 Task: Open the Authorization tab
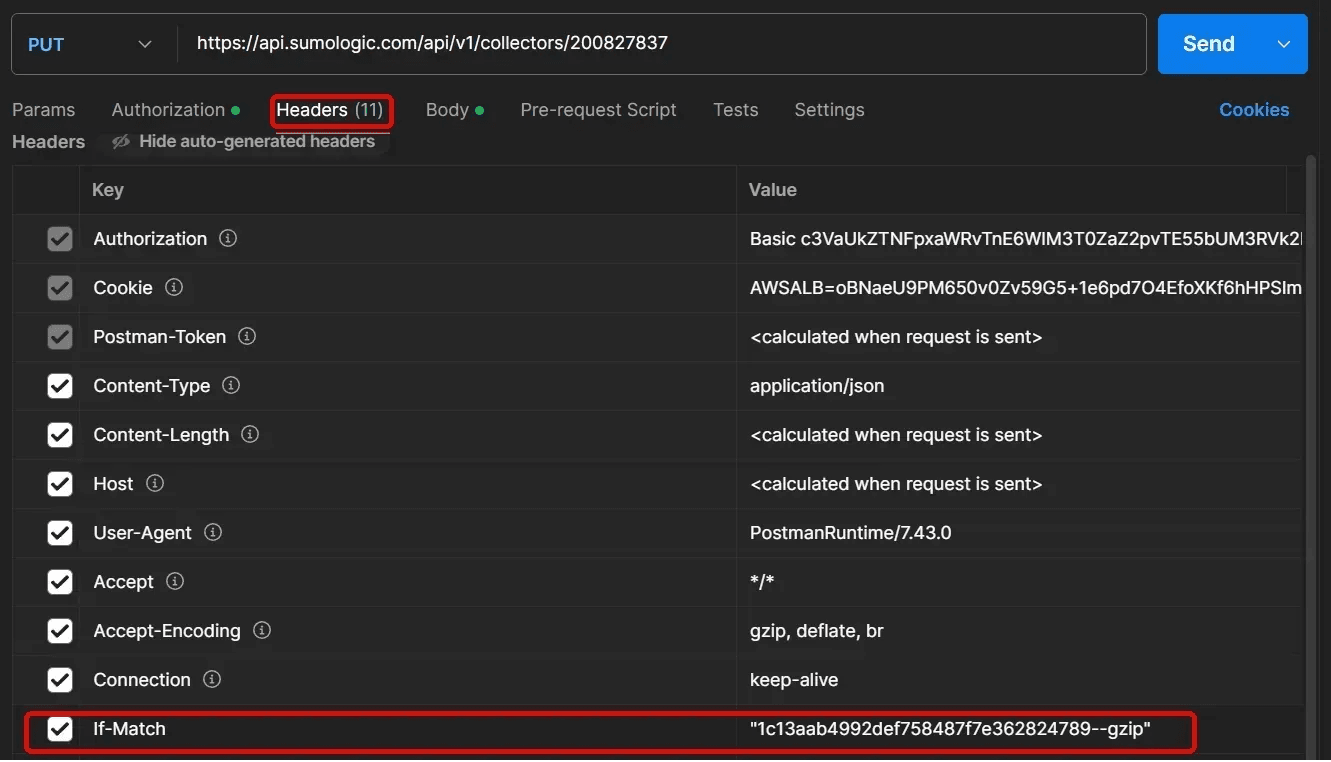pyautogui.click(x=168, y=110)
